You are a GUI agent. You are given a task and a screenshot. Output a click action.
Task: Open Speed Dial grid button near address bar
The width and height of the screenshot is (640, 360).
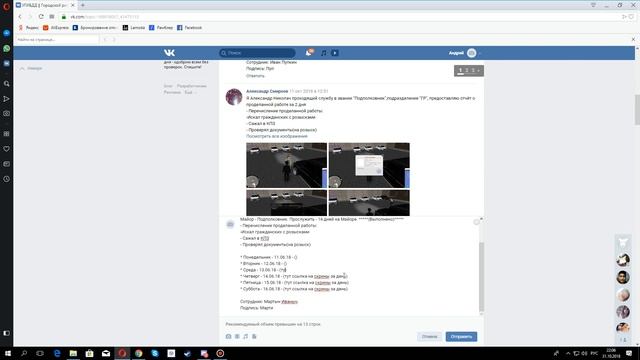(x=52, y=17)
